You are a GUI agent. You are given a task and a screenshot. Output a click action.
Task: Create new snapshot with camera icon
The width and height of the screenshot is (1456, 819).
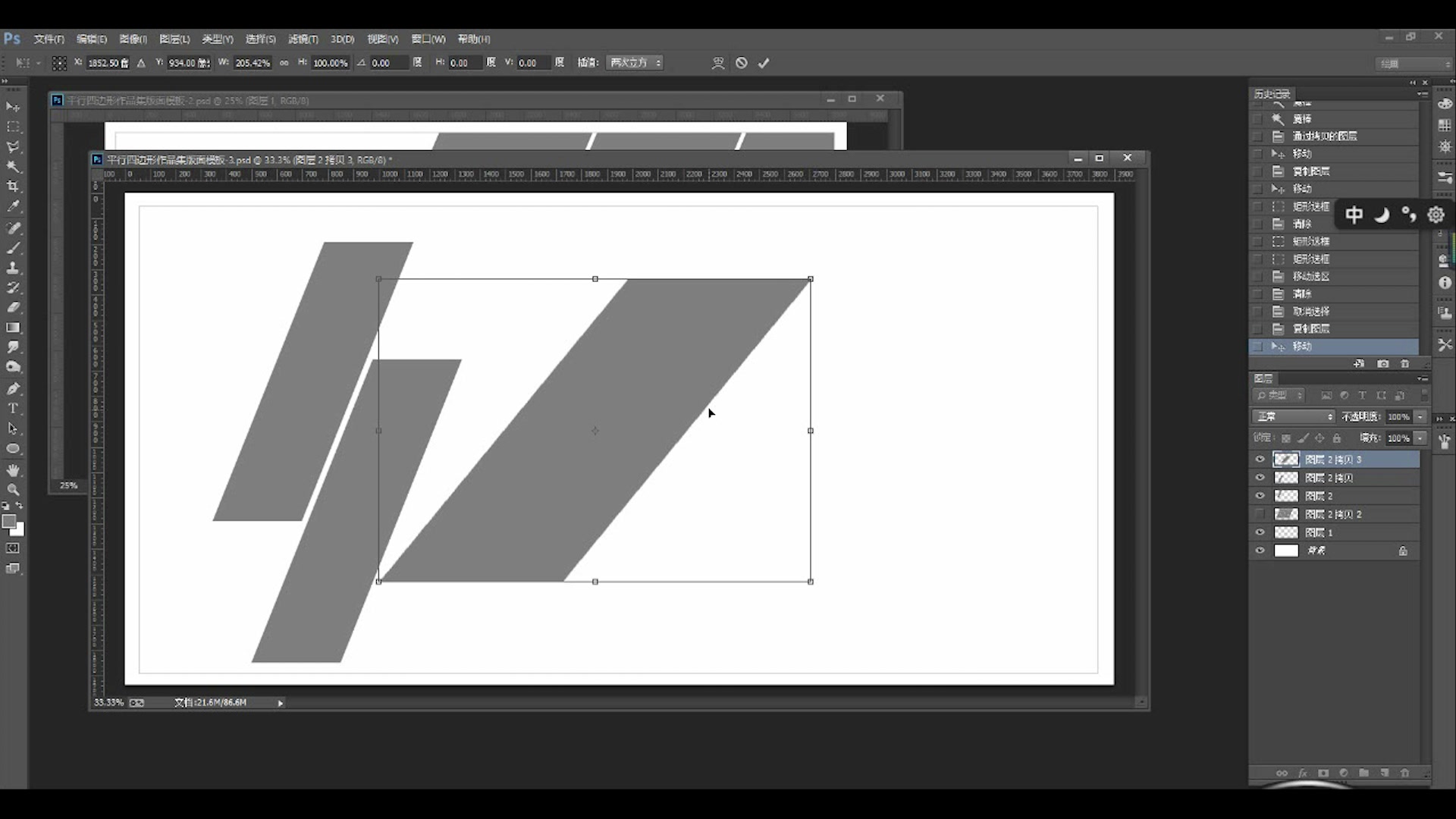pyautogui.click(x=1383, y=364)
